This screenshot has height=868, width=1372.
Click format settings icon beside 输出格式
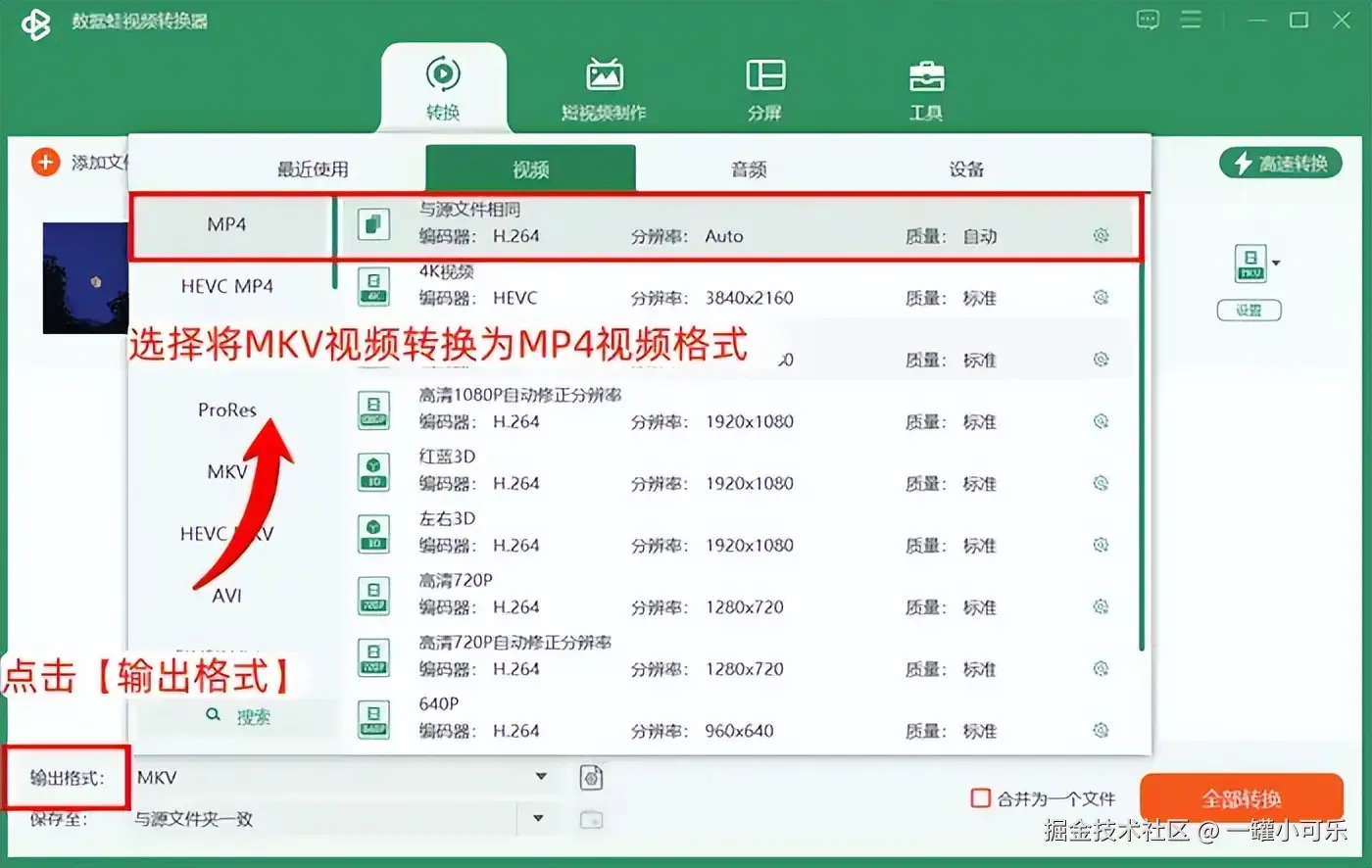(591, 777)
